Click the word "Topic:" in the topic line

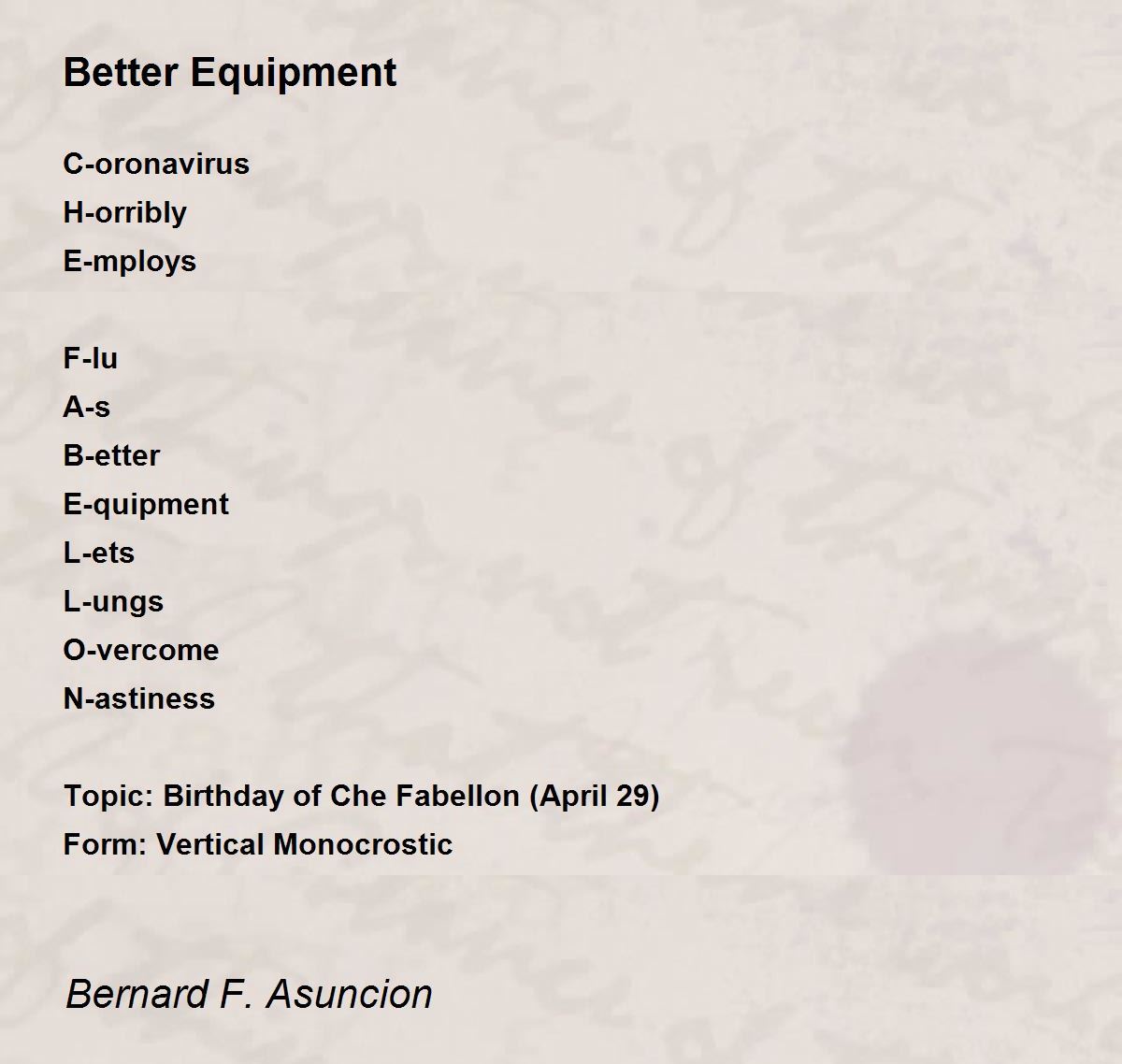click(x=108, y=797)
